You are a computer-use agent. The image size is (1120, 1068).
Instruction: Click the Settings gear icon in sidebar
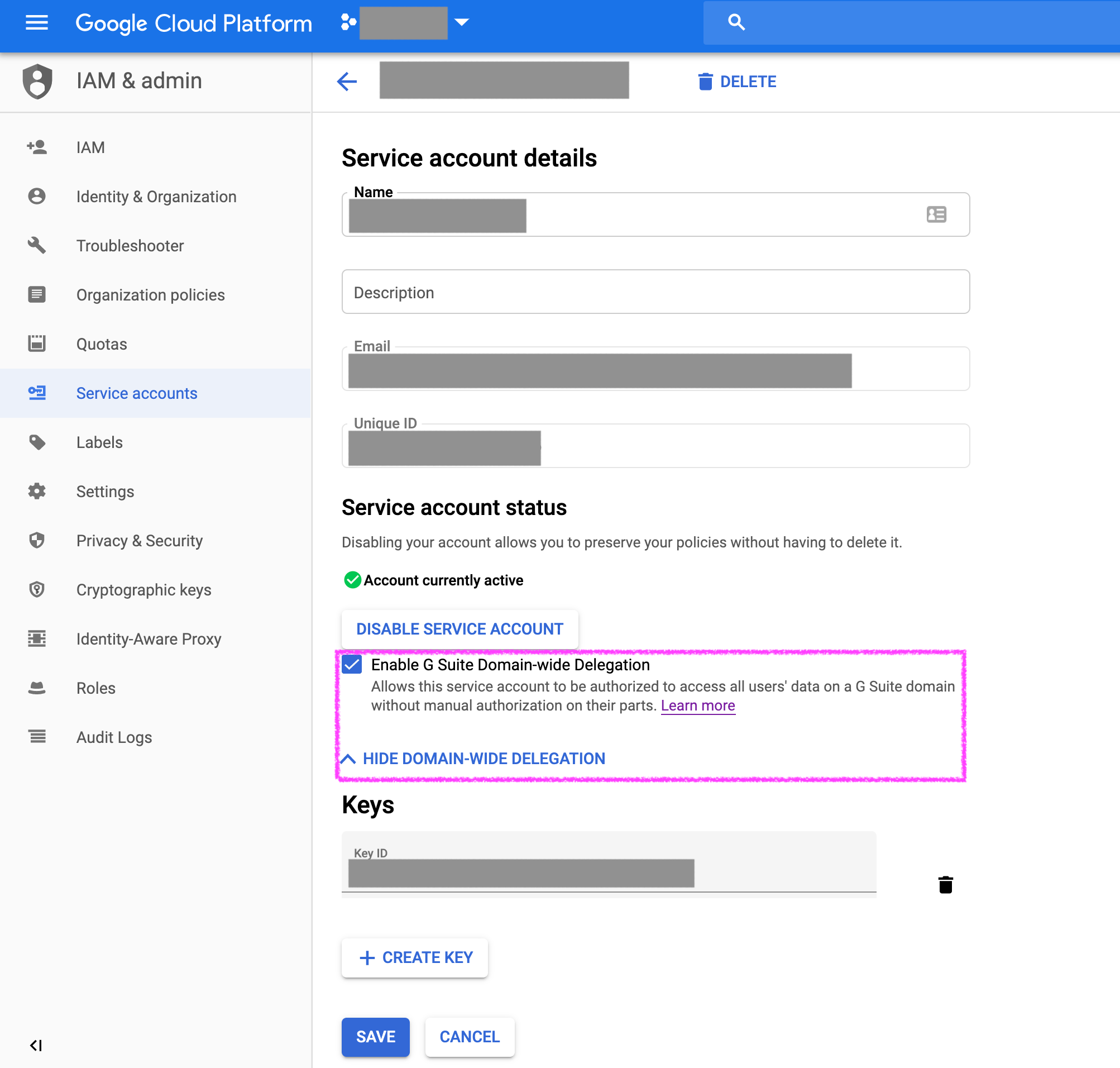pyautogui.click(x=37, y=492)
